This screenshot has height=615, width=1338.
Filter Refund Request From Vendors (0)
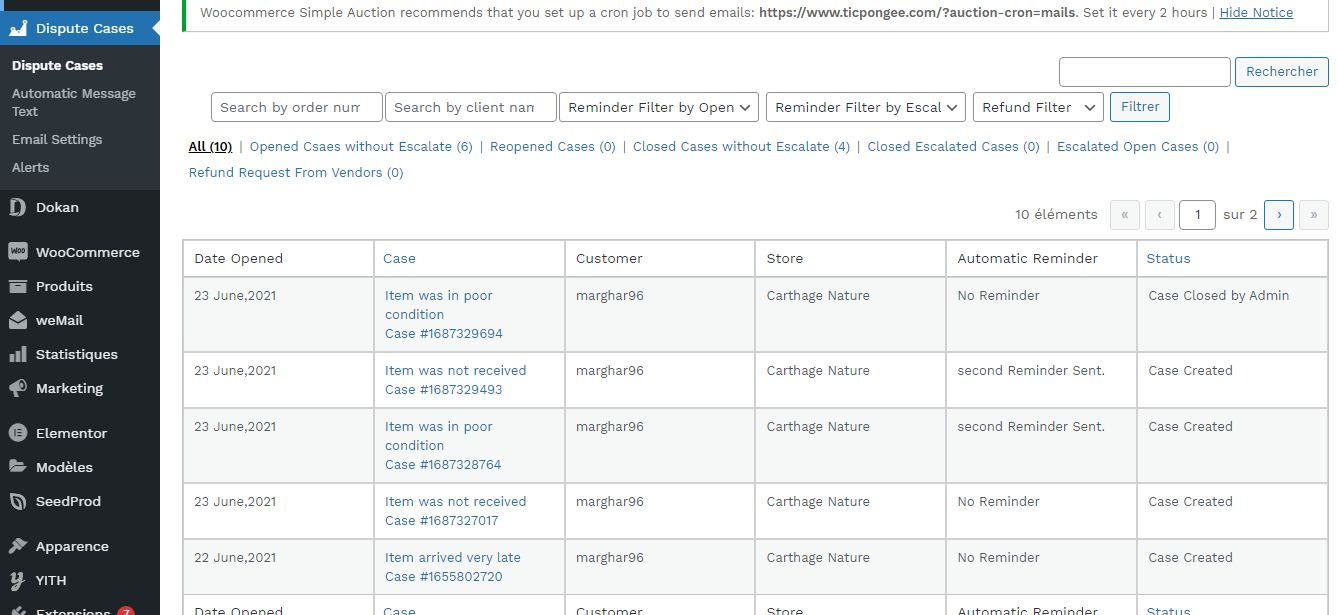[296, 172]
